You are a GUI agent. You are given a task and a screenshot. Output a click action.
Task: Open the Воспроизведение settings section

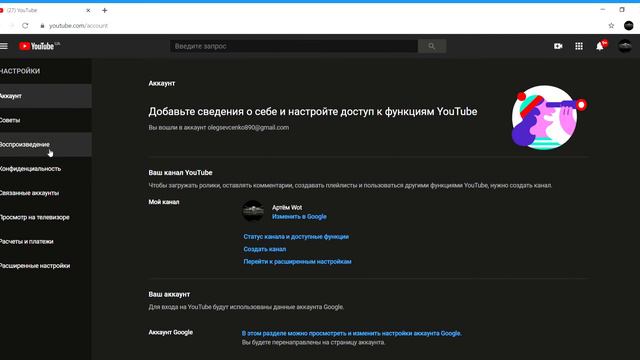pyautogui.click(x=46, y=144)
